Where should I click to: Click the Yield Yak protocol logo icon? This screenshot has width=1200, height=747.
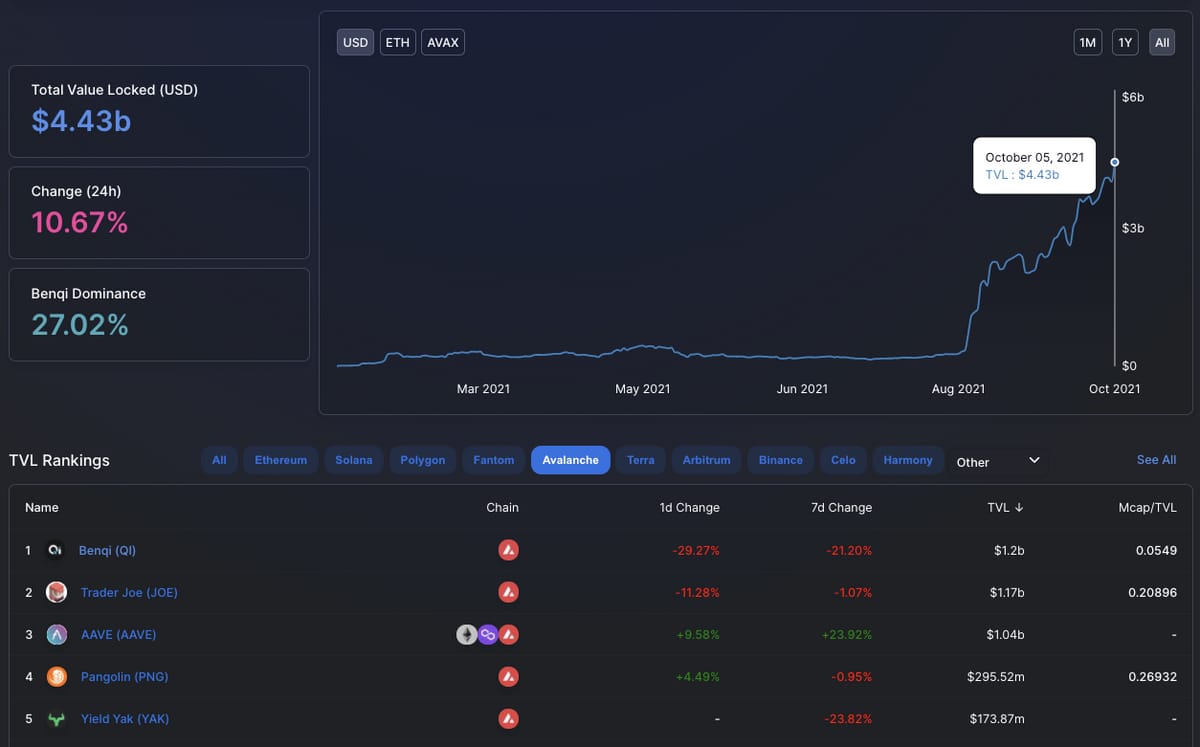click(x=56, y=719)
